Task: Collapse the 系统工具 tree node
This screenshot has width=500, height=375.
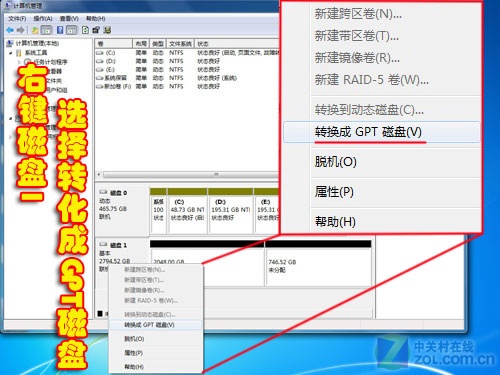Action: 11,53
